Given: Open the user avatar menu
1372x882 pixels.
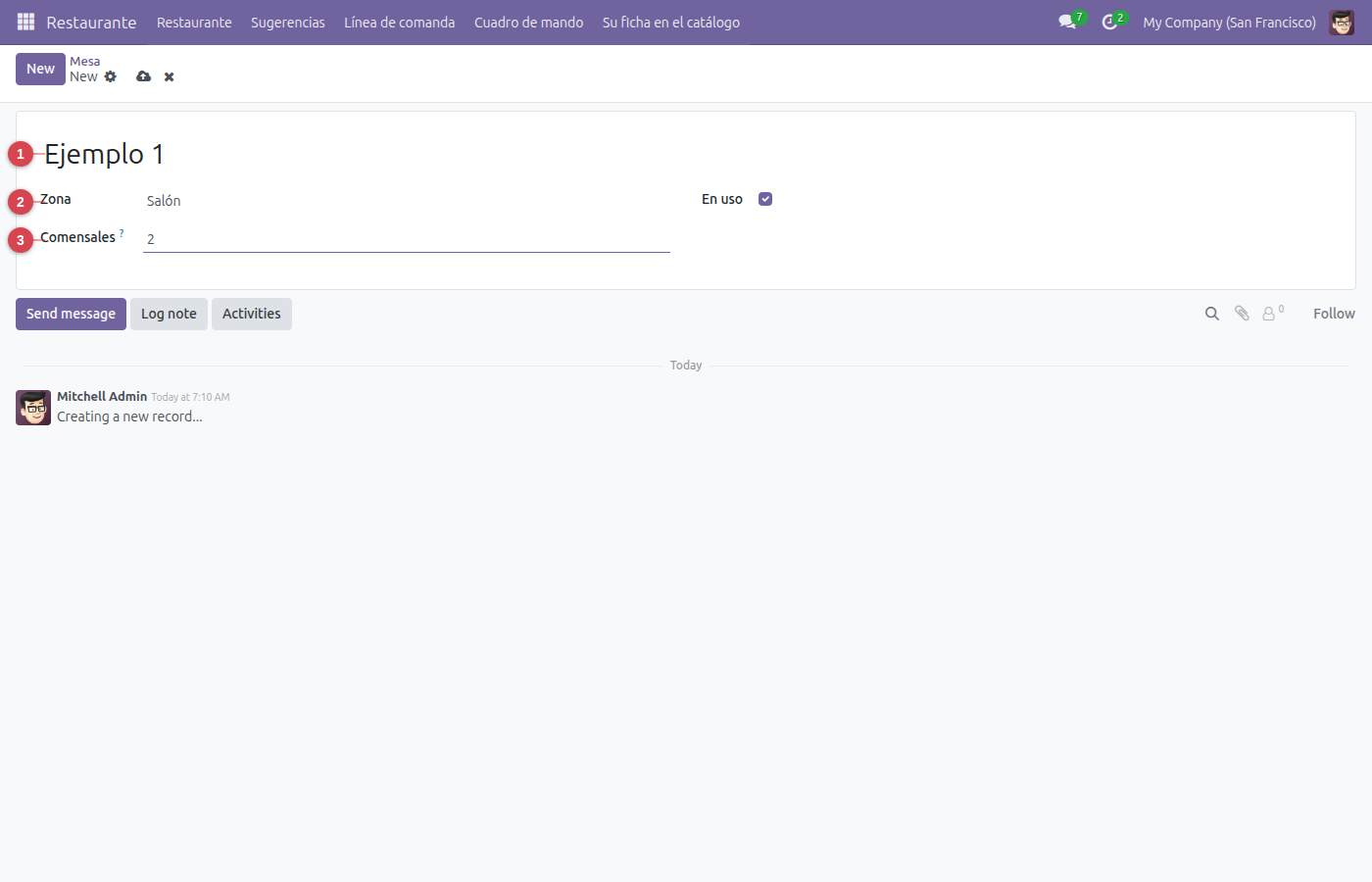Looking at the screenshot, I should click(1342, 22).
